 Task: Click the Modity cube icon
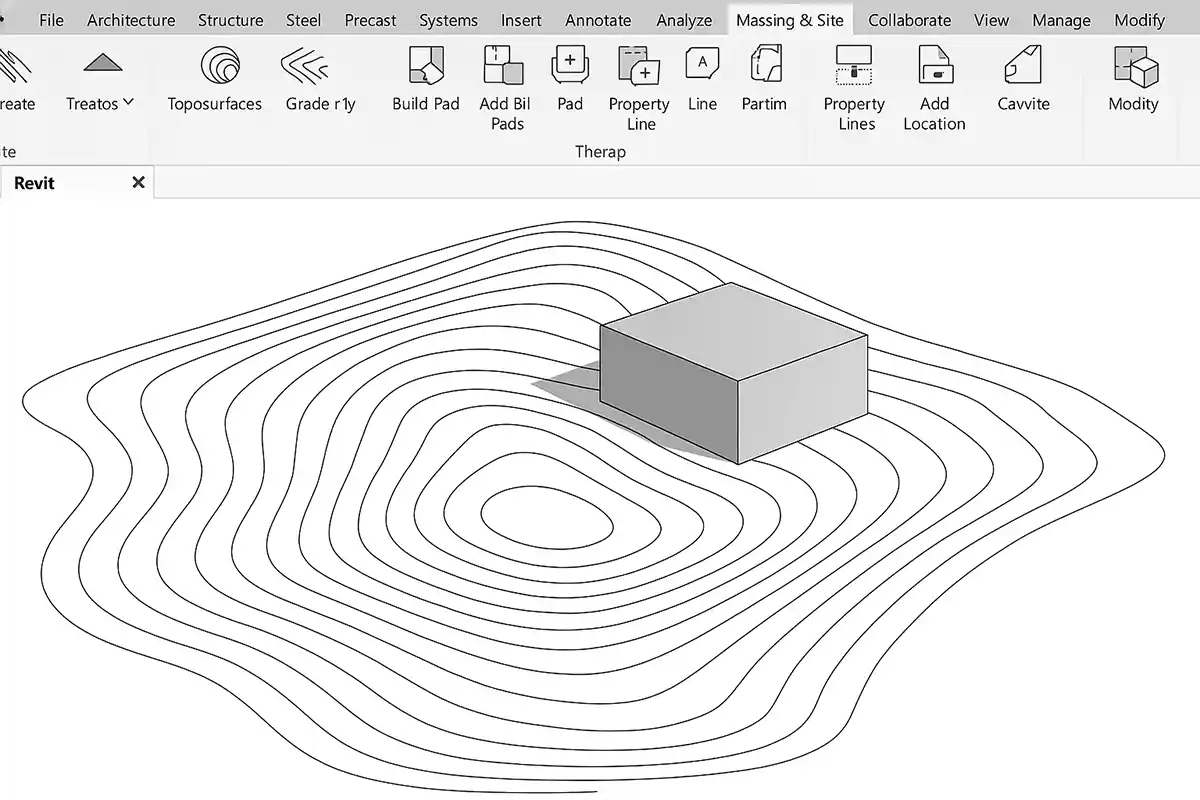point(1134,68)
